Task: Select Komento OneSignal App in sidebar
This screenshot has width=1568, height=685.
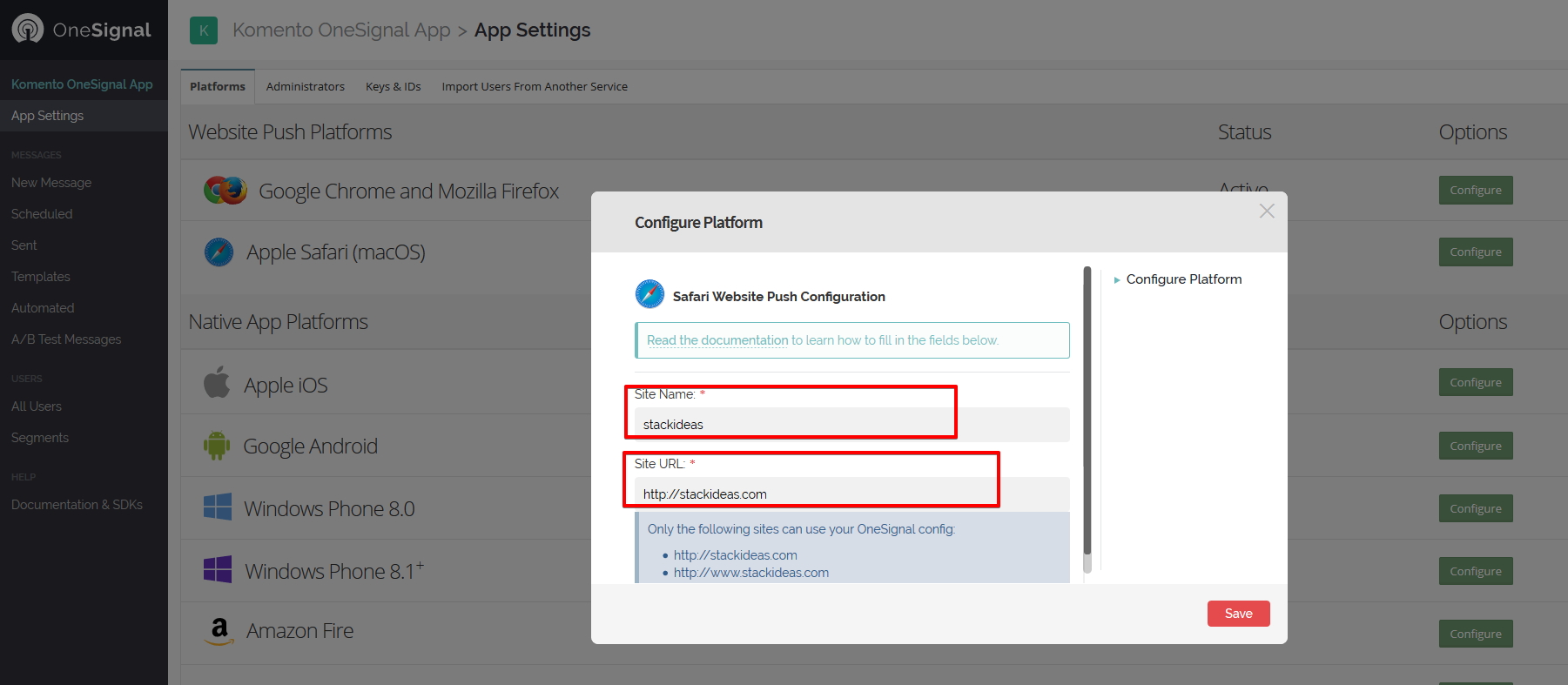Action: (x=82, y=84)
